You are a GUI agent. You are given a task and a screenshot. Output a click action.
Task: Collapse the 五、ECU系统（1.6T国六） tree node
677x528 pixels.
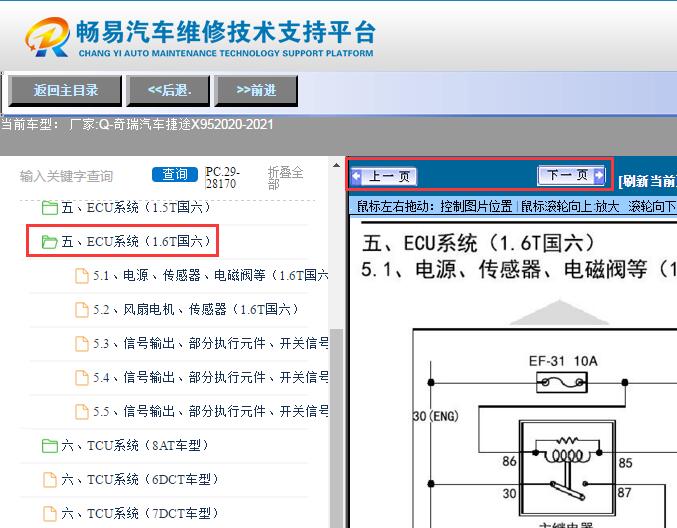[136, 241]
